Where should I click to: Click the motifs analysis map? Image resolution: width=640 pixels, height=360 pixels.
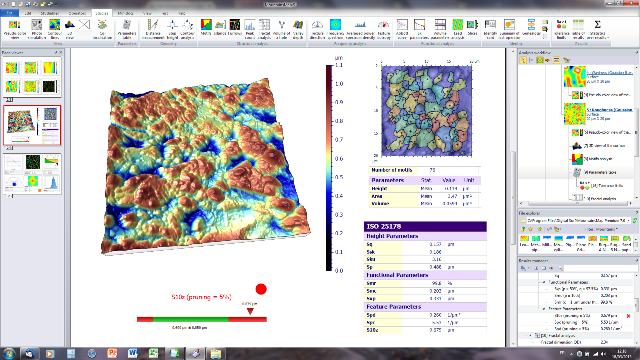[x=427, y=111]
